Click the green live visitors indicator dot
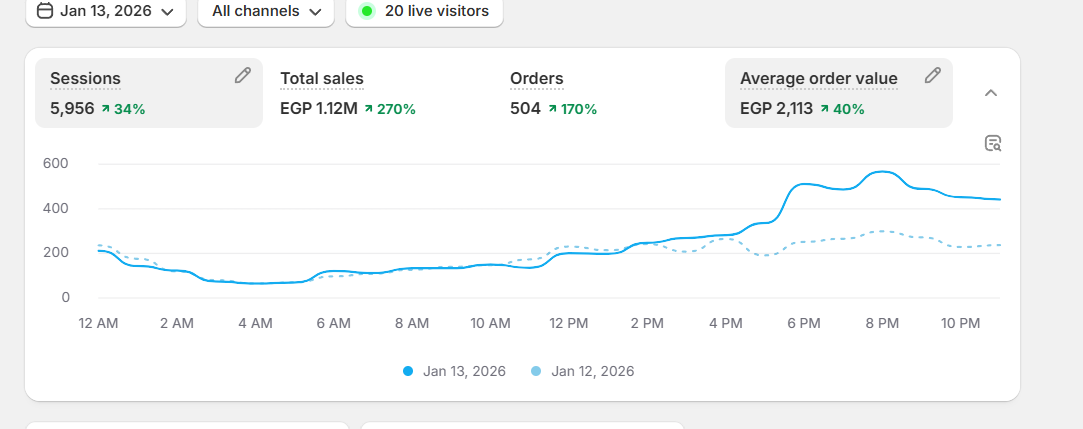Image resolution: width=1083 pixels, height=429 pixels. click(367, 12)
